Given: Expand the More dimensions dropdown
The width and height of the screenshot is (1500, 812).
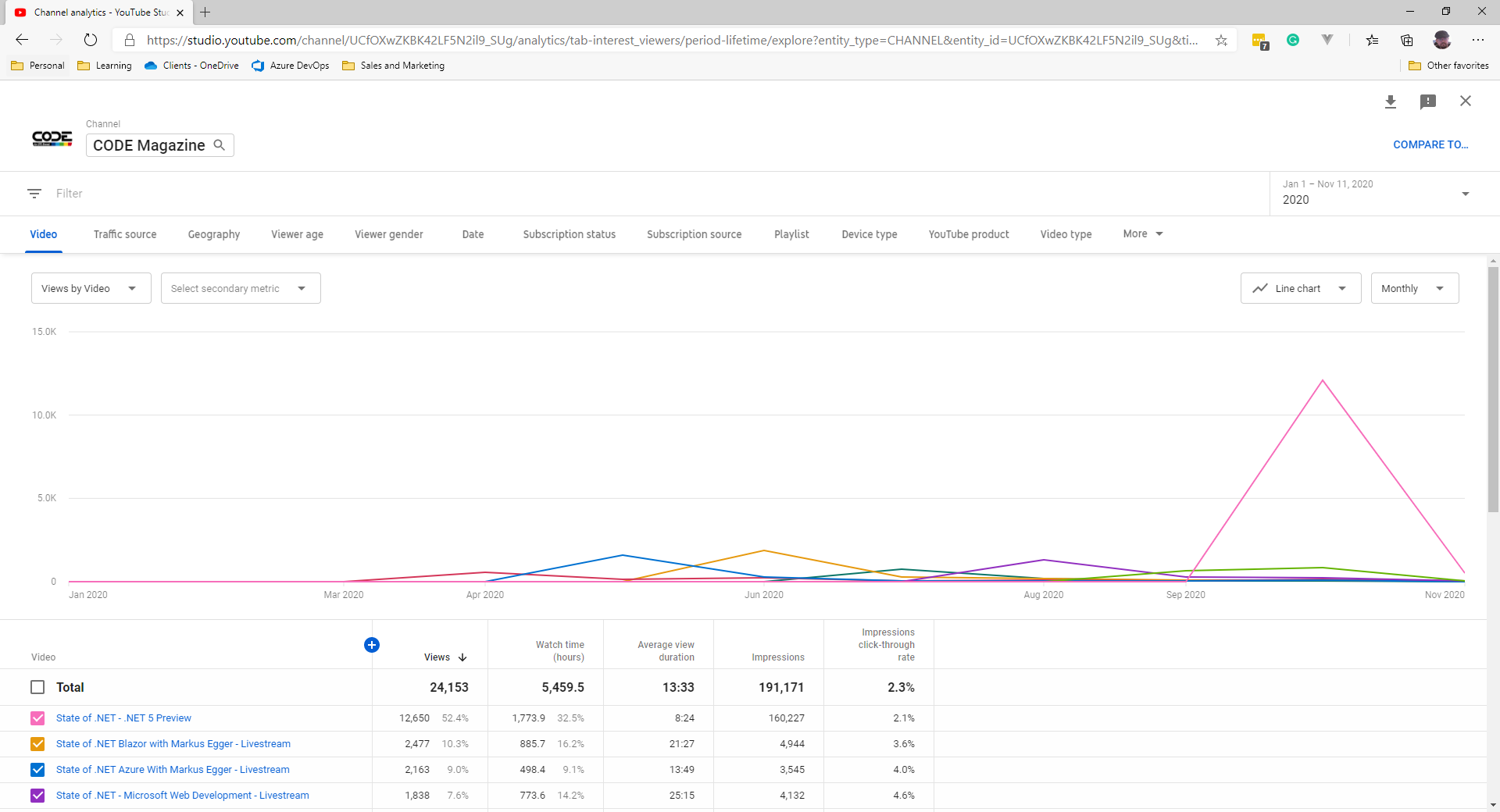Looking at the screenshot, I should coord(1143,234).
